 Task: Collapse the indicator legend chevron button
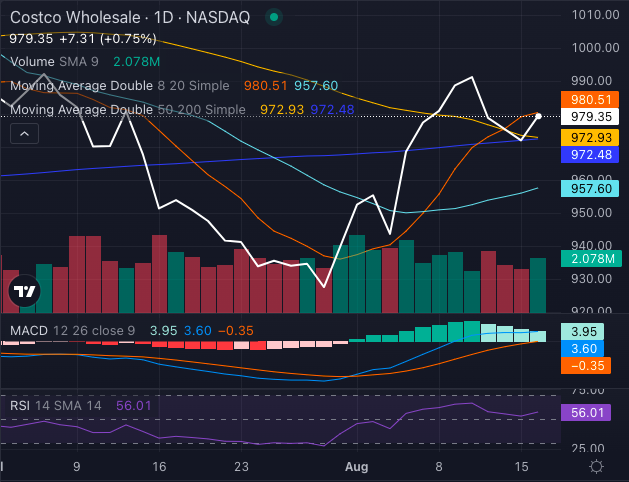[x=24, y=134]
